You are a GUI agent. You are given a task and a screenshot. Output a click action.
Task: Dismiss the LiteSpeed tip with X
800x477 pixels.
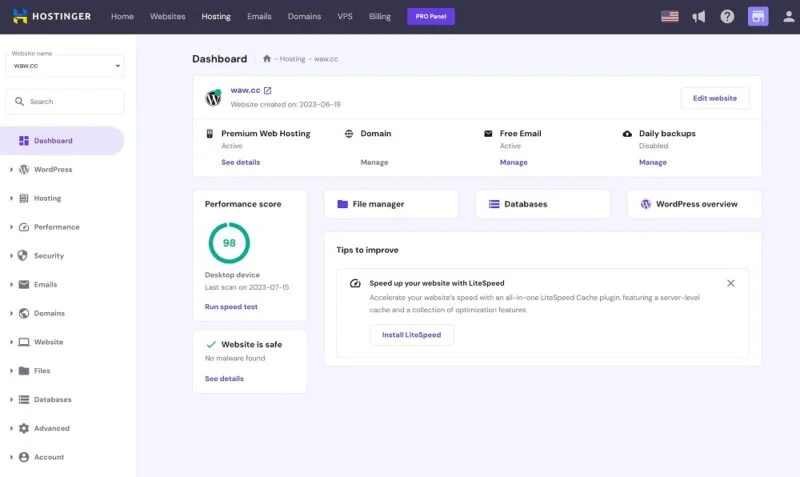[730, 283]
